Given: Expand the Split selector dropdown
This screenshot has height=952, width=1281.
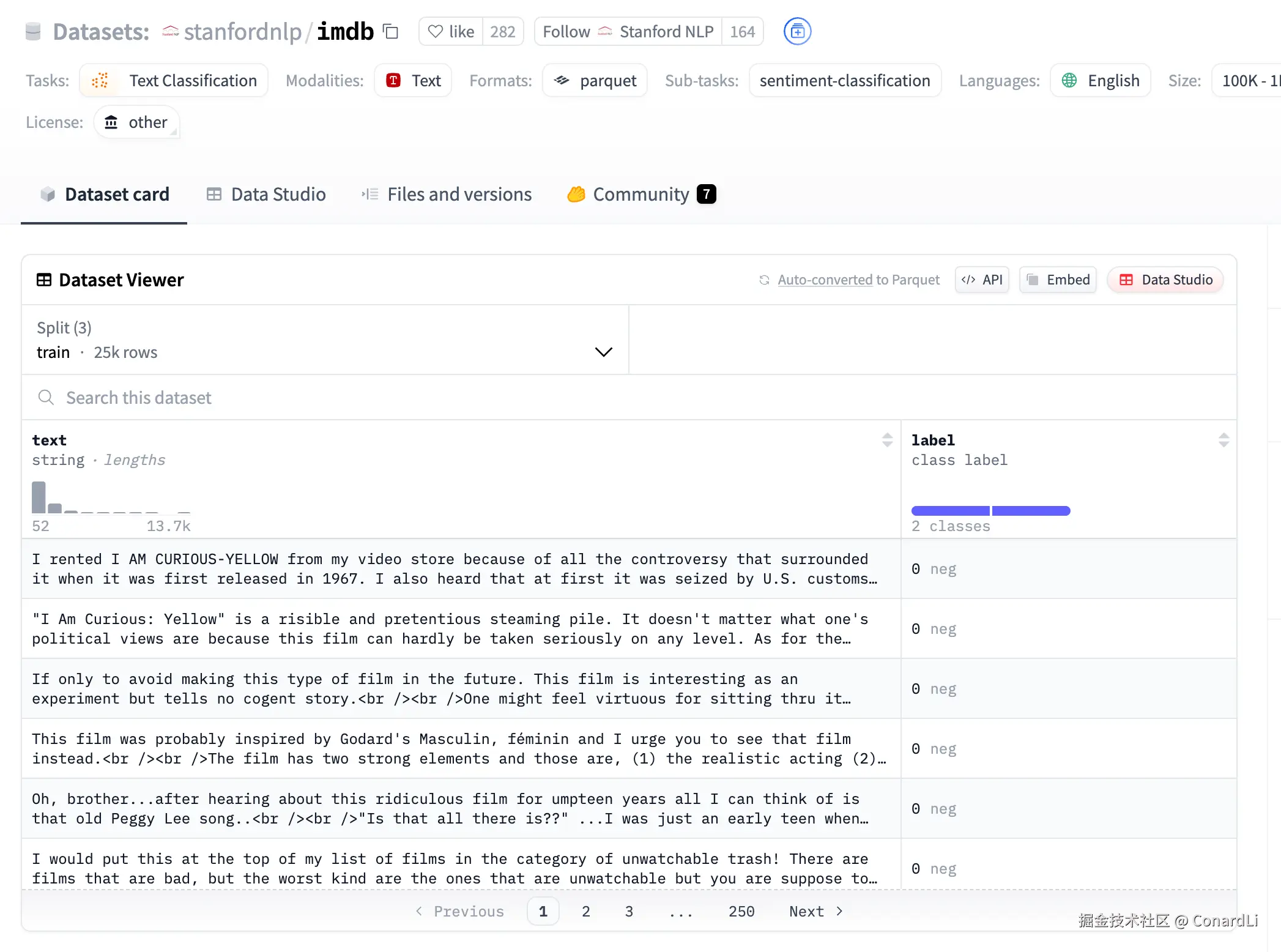Looking at the screenshot, I should 604,352.
